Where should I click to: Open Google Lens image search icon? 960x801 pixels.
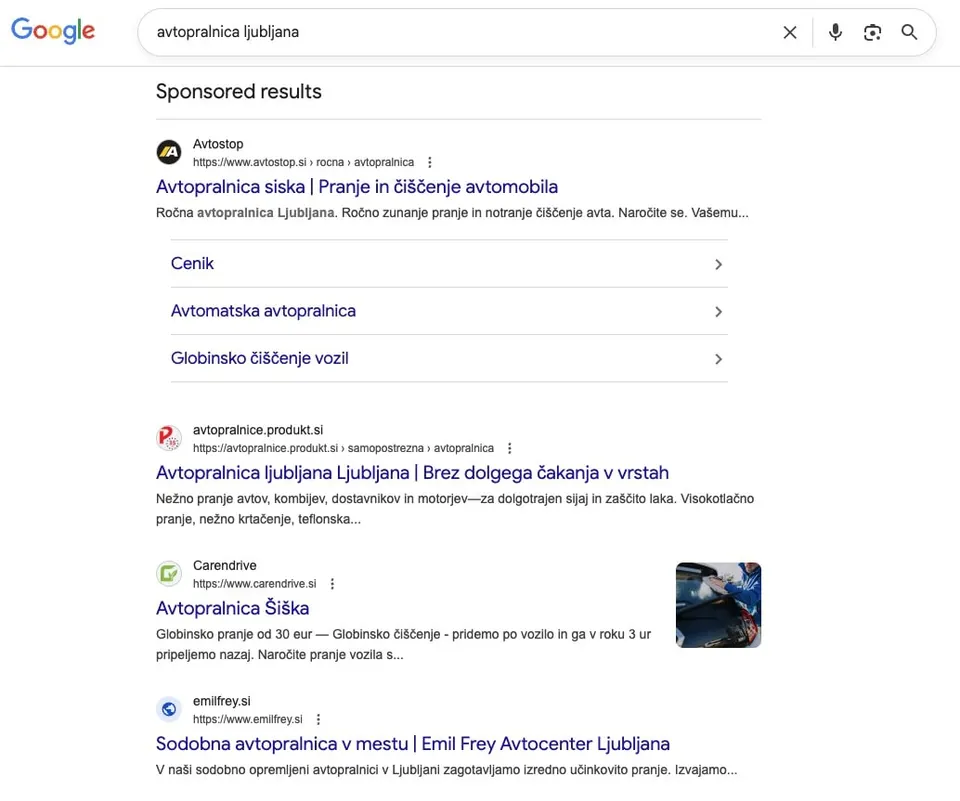point(872,32)
